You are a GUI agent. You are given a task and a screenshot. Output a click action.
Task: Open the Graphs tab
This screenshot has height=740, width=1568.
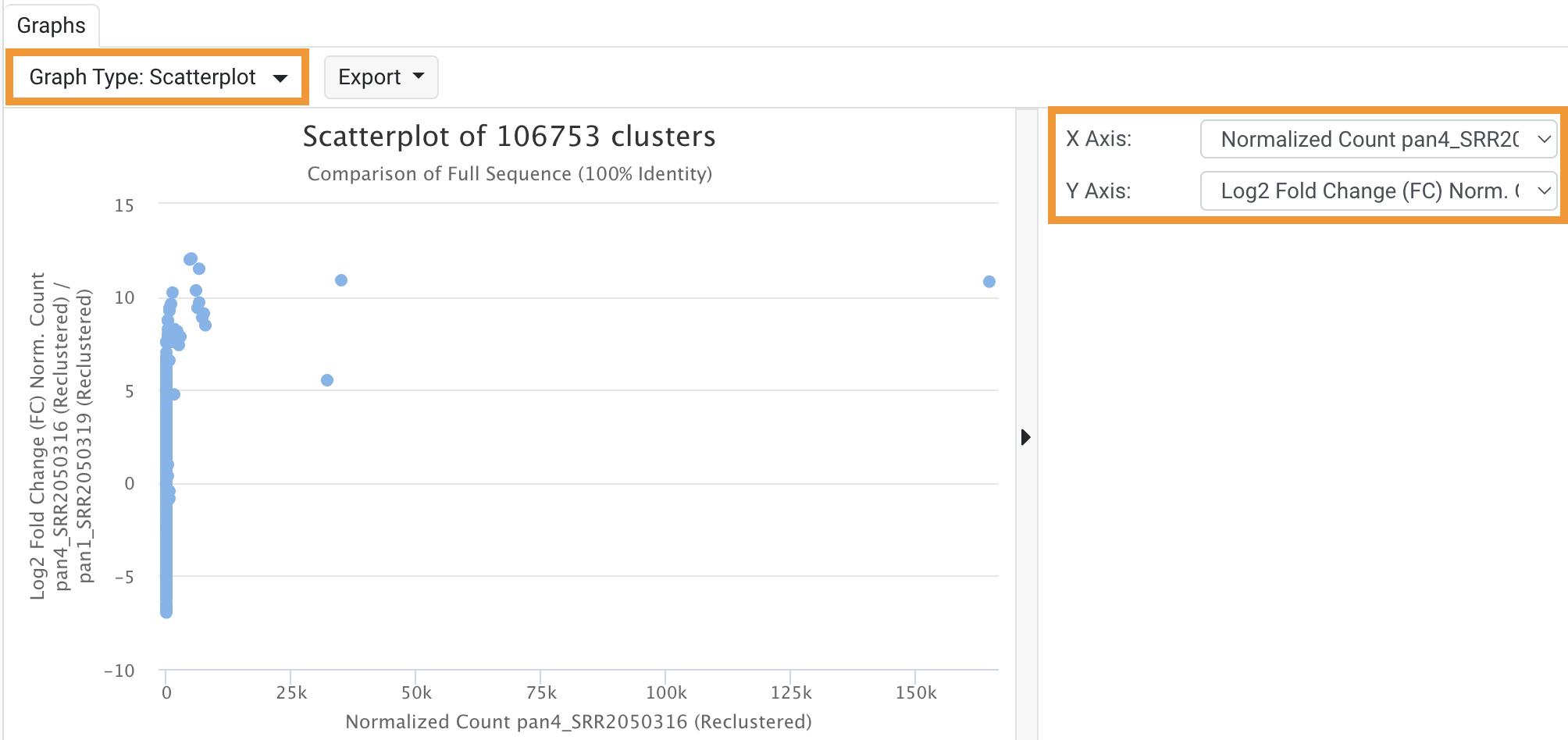coord(51,26)
